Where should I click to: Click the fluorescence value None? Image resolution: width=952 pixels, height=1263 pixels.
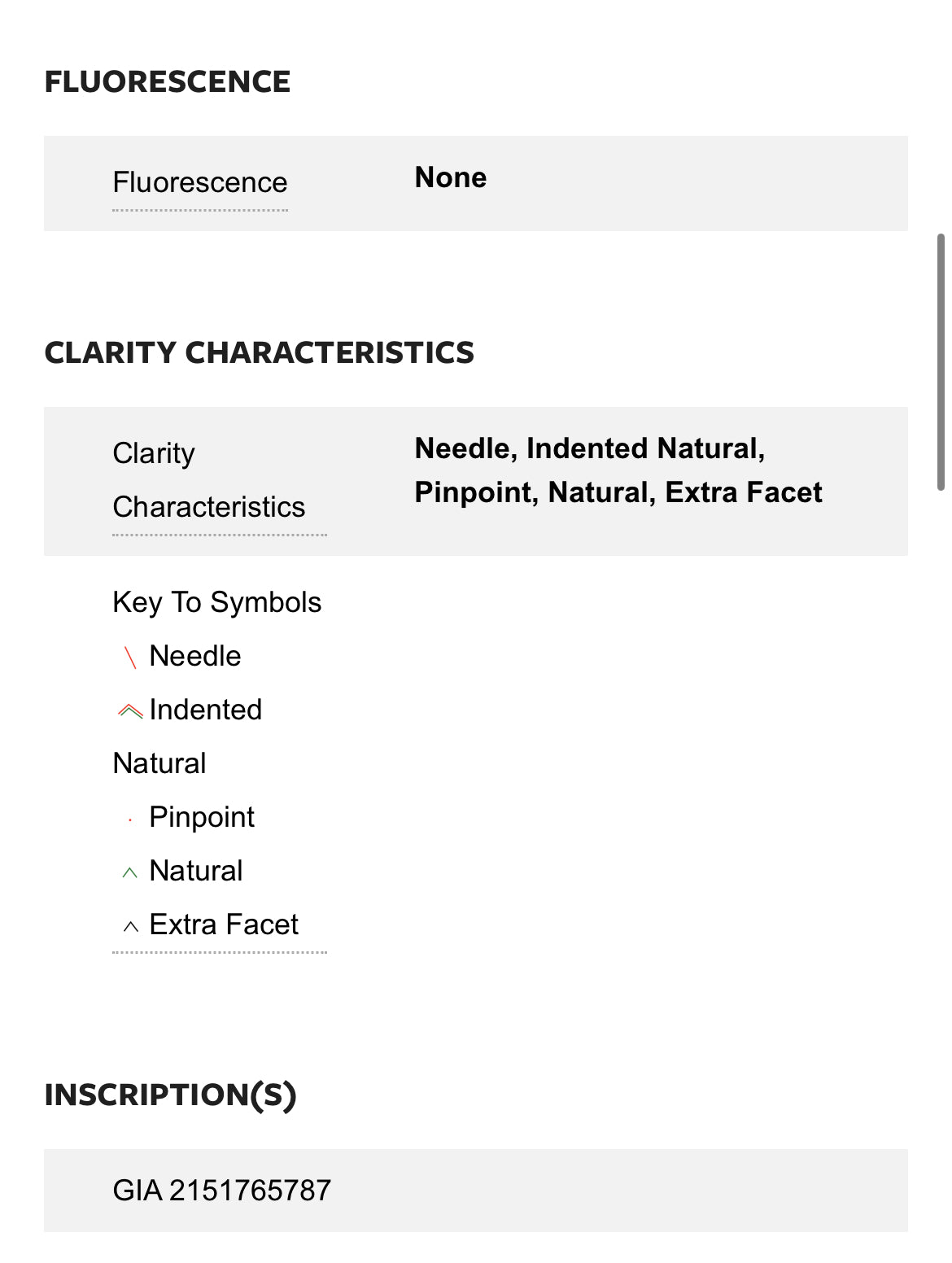451,177
